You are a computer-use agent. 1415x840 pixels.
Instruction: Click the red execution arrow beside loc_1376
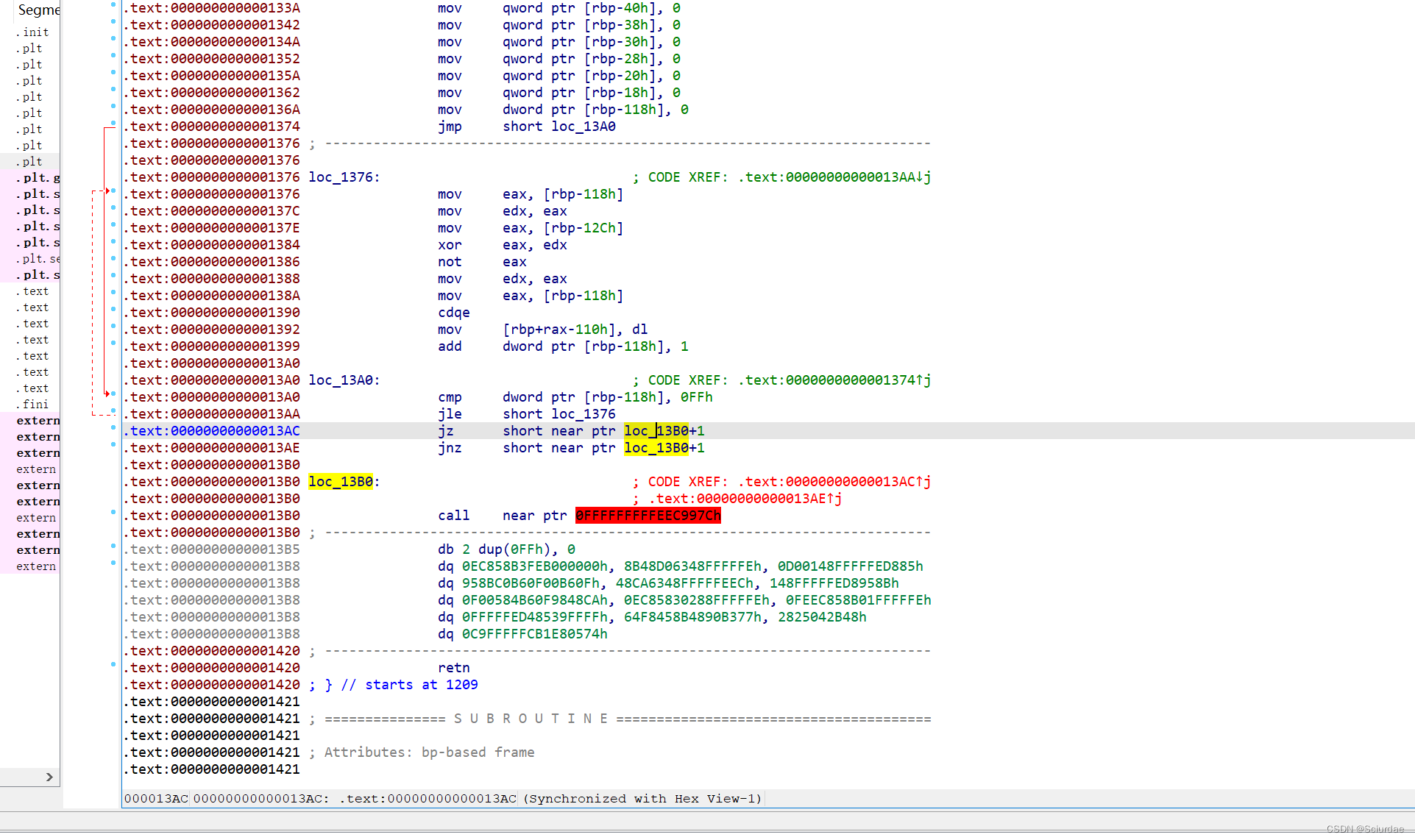[109, 190]
